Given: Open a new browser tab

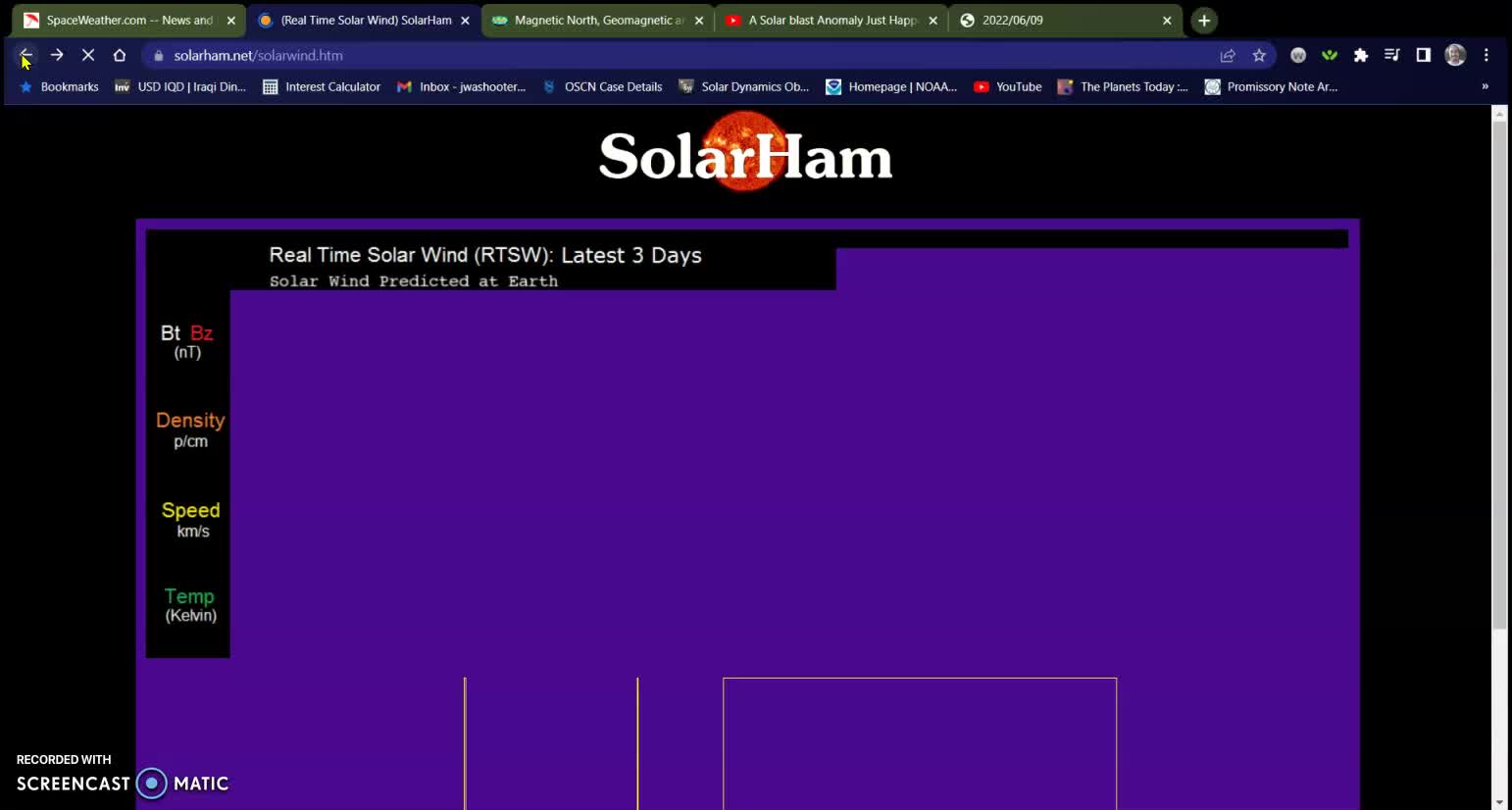Looking at the screenshot, I should 1204,21.
